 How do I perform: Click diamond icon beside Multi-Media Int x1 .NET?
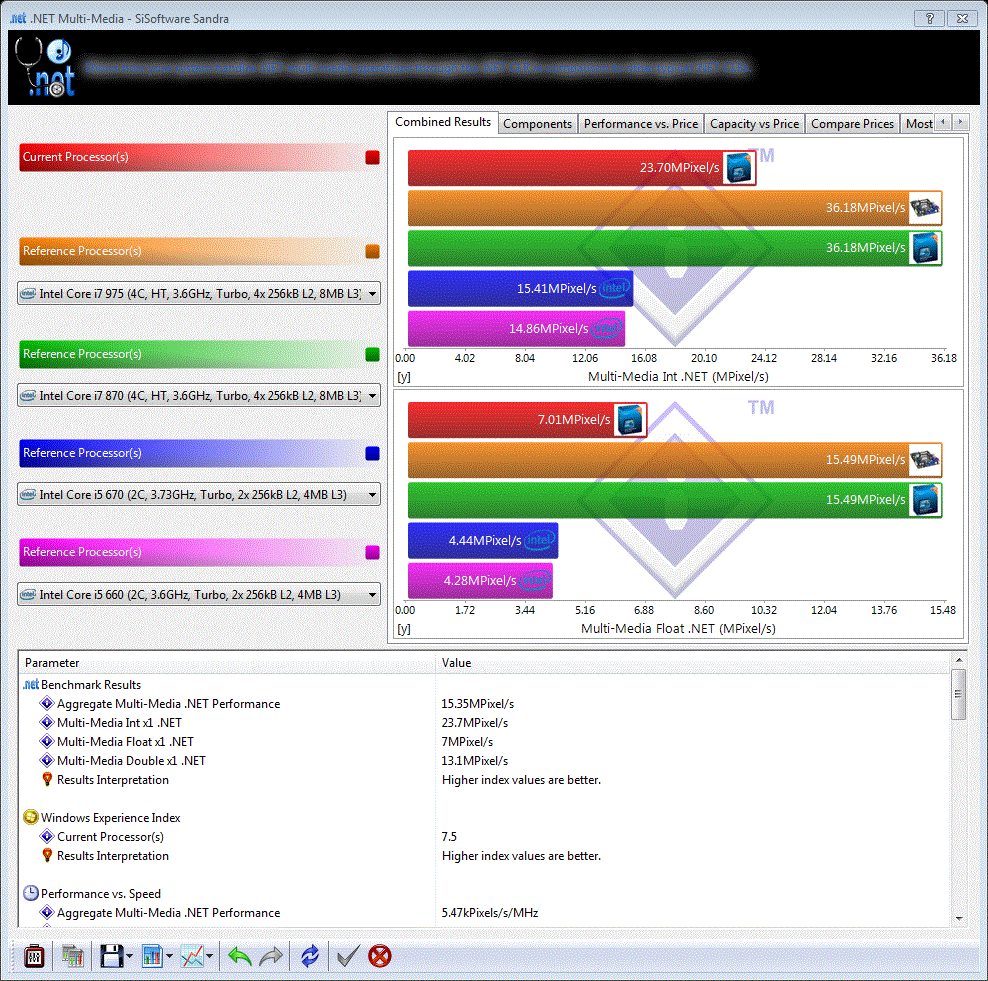(x=47, y=722)
